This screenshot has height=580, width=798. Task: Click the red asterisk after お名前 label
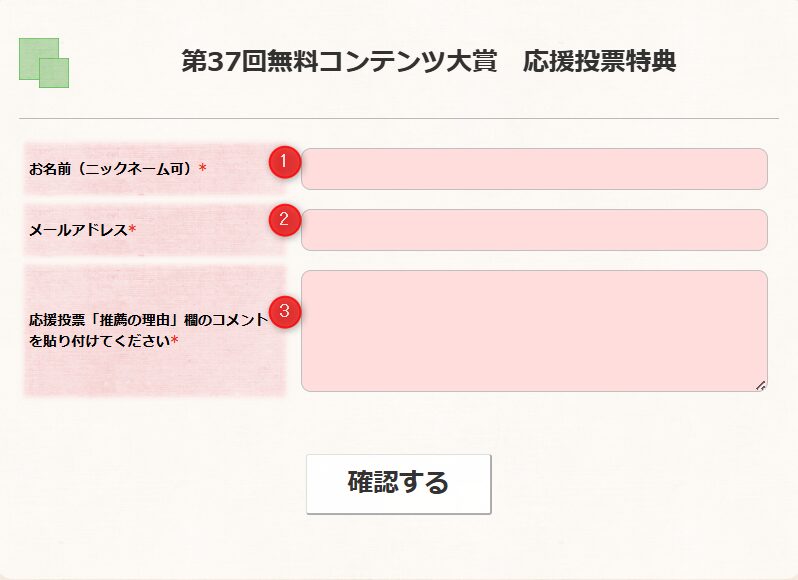click(203, 169)
